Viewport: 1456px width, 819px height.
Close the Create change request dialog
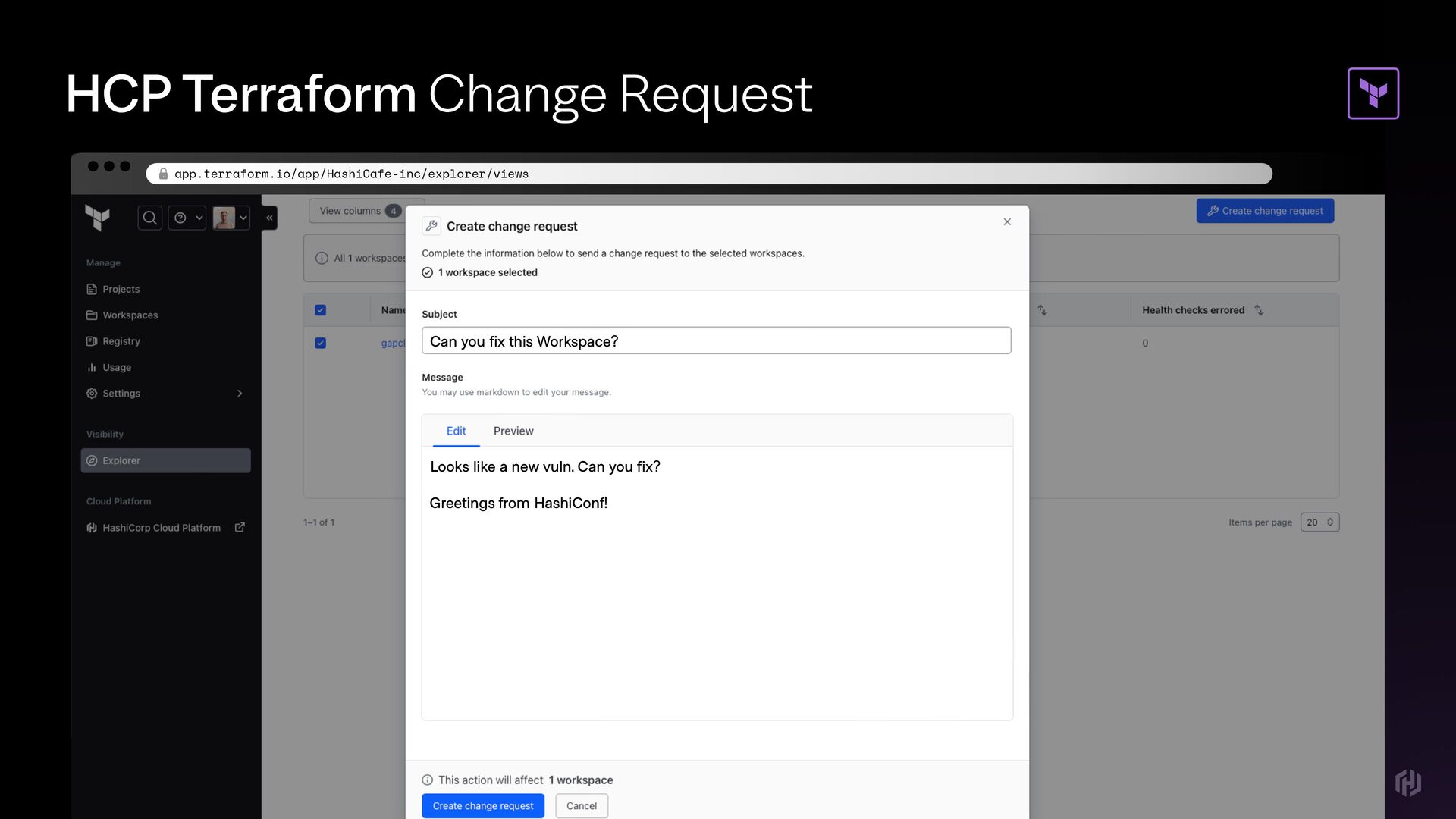click(x=1007, y=222)
